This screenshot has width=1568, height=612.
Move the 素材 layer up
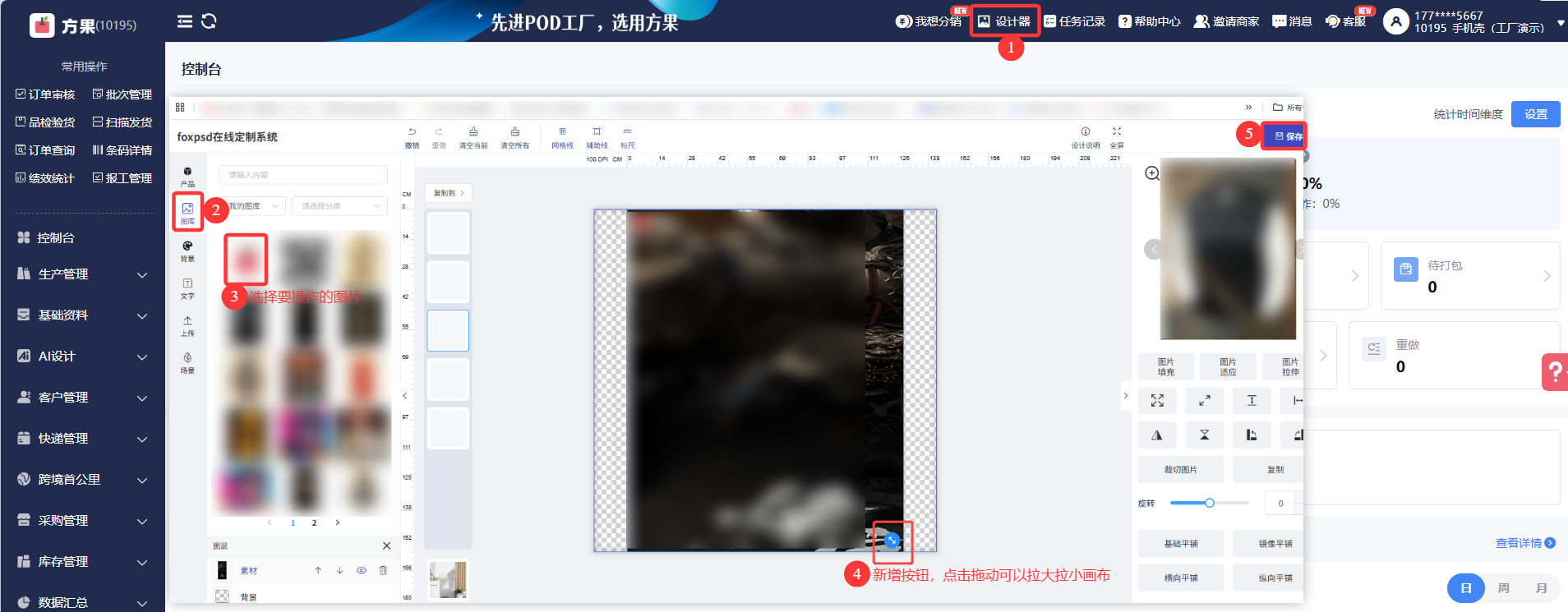[318, 570]
